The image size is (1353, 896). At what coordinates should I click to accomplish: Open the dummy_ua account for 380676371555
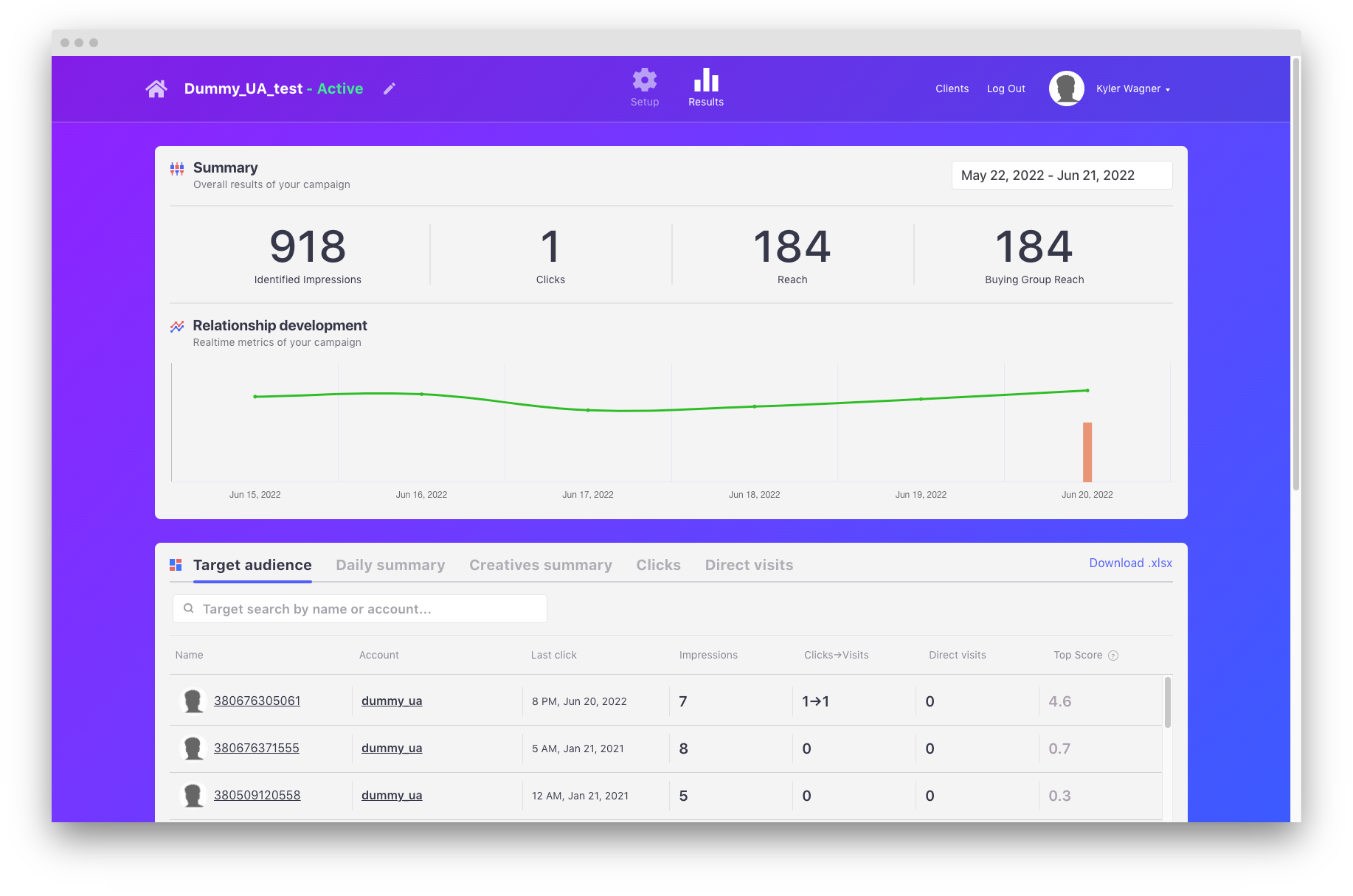coord(392,748)
